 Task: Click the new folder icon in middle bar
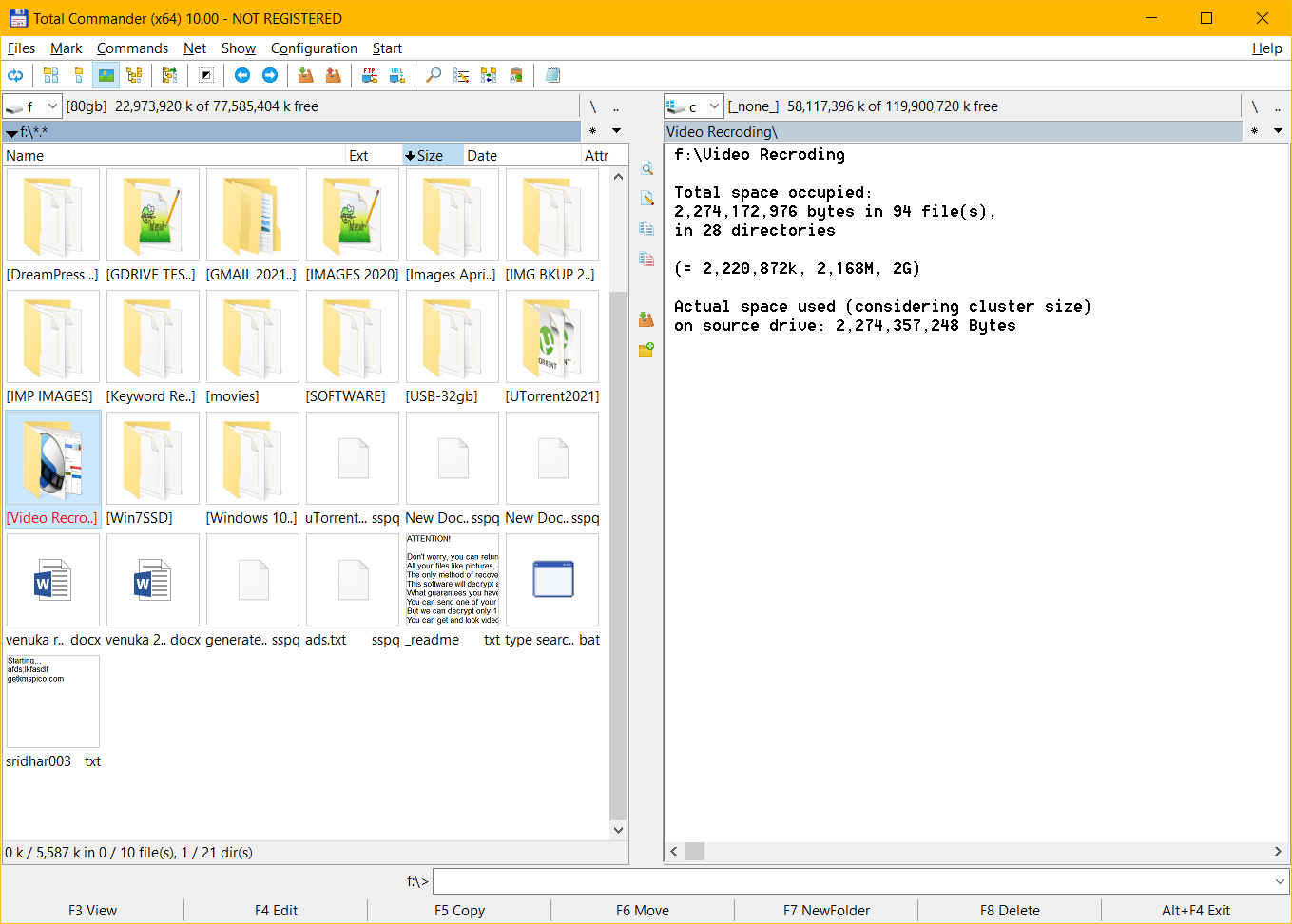[646, 350]
